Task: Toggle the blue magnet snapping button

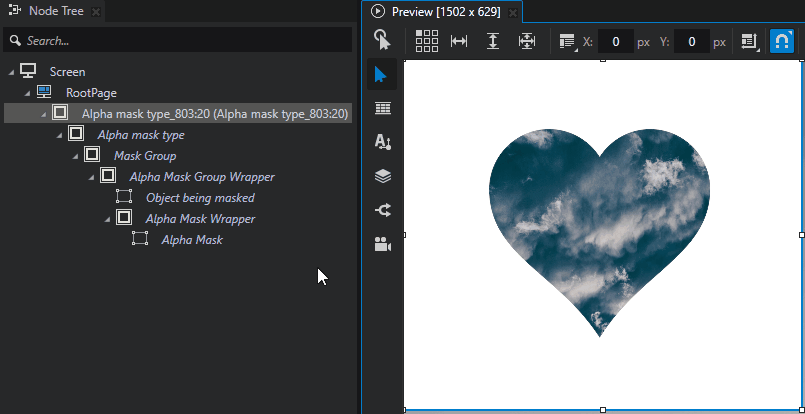Action: pos(782,41)
